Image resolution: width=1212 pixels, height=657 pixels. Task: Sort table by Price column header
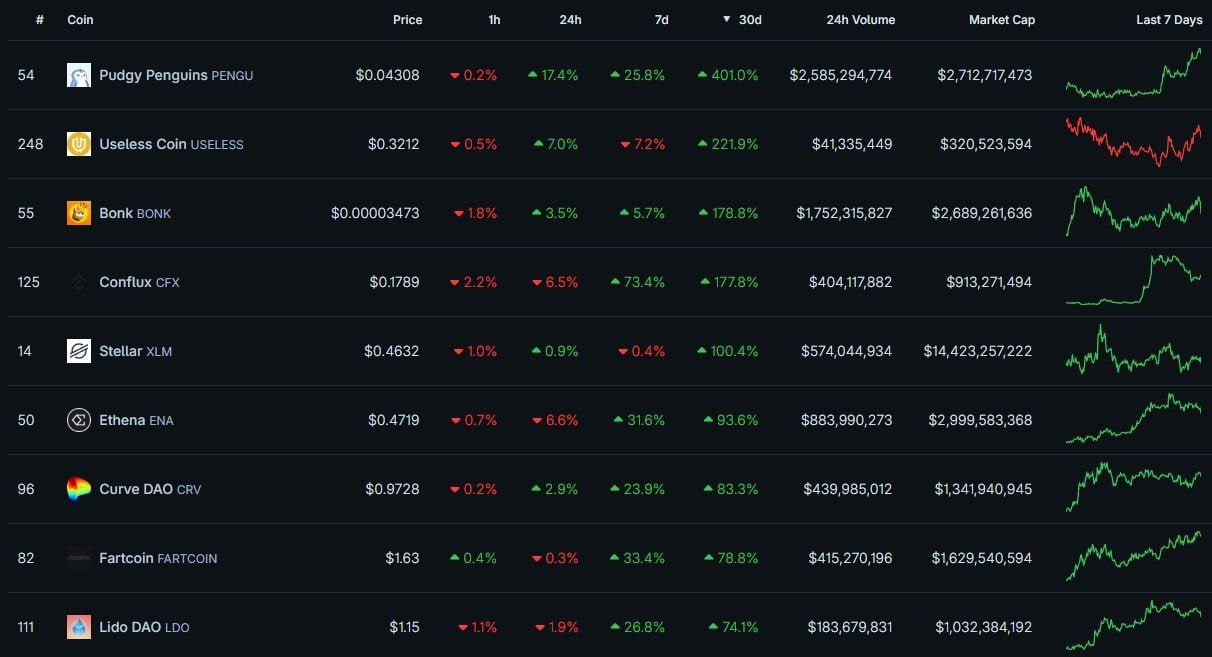(407, 20)
